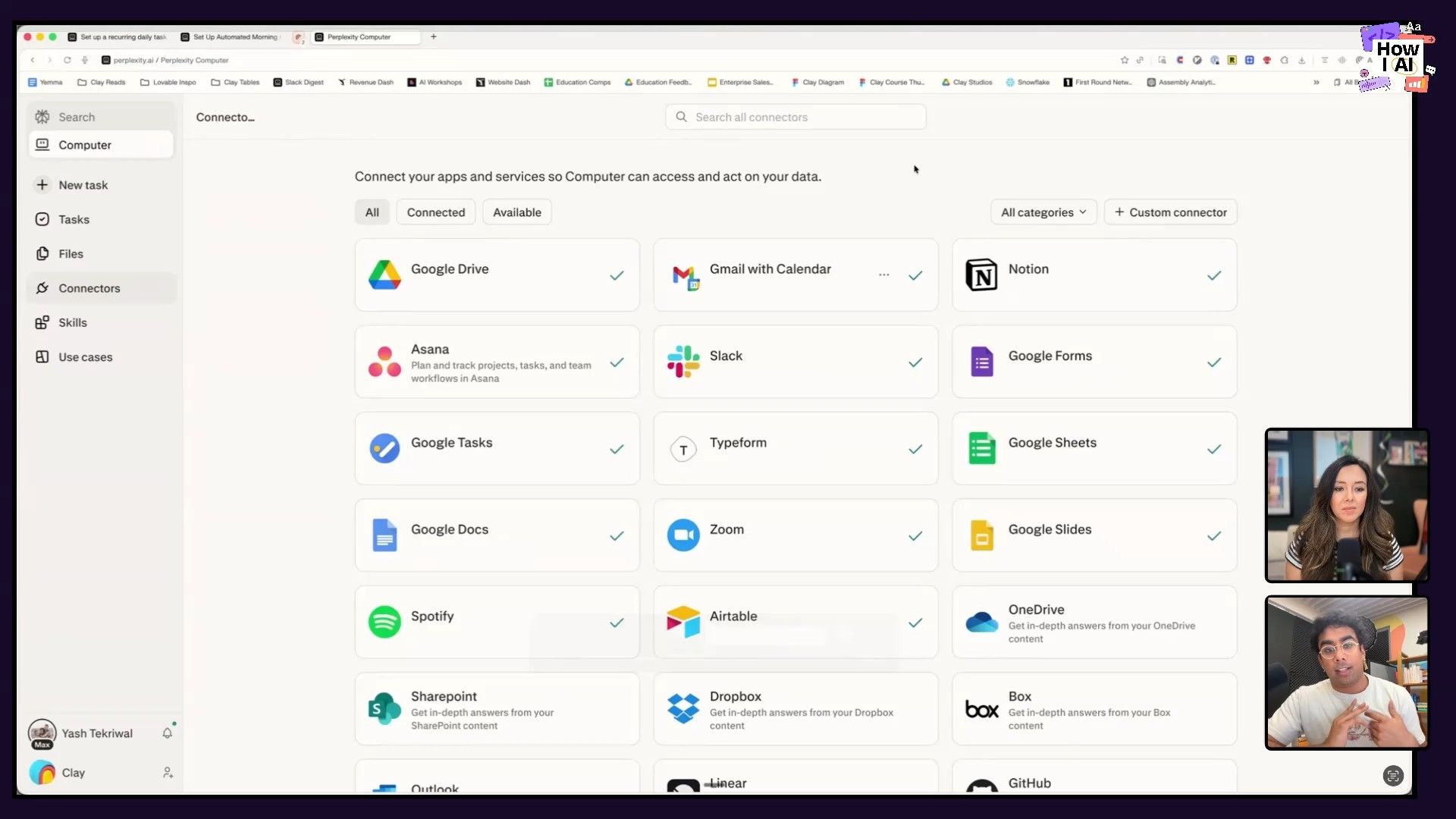Expand the hidden bookmarks overflow chevron
This screenshot has width=1456, height=819.
[x=1316, y=82]
